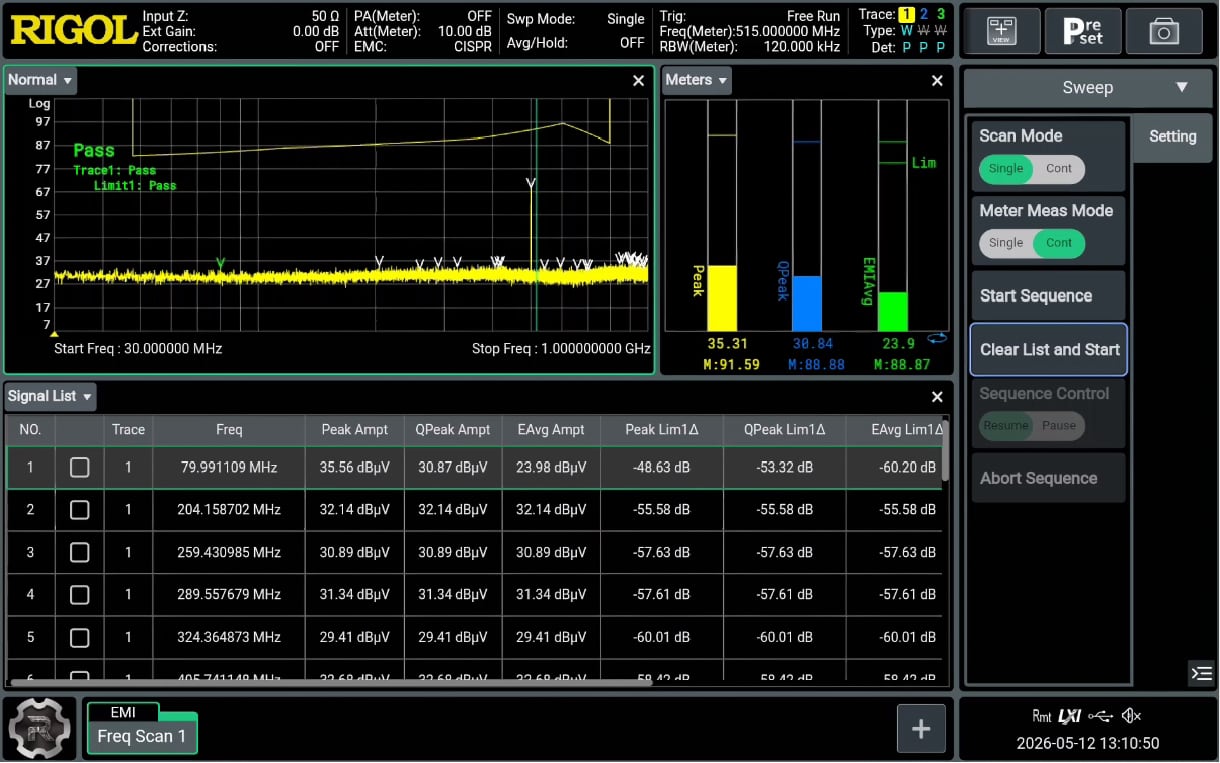
Task: Close the Normal trace panel
Action: 639,81
